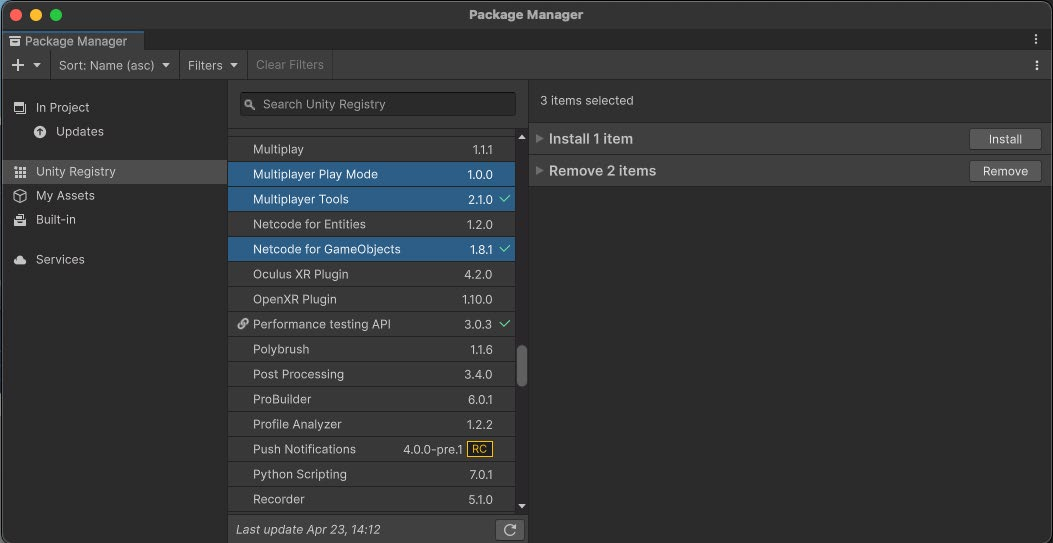Viewport: 1053px width, 543px height.
Task: Select the Polybrush package
Action: [371, 350]
